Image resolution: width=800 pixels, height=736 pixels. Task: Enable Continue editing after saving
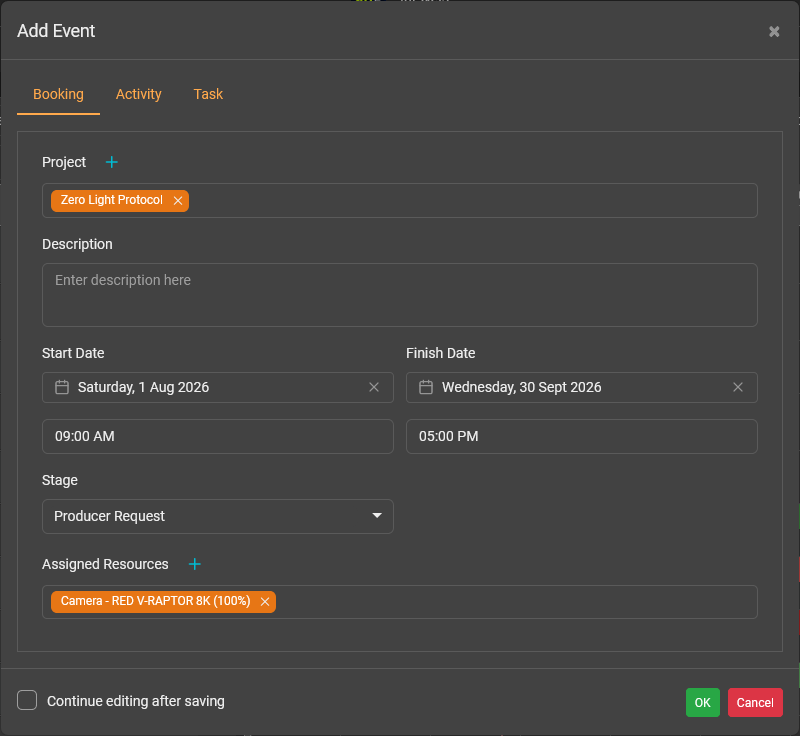pos(27,701)
